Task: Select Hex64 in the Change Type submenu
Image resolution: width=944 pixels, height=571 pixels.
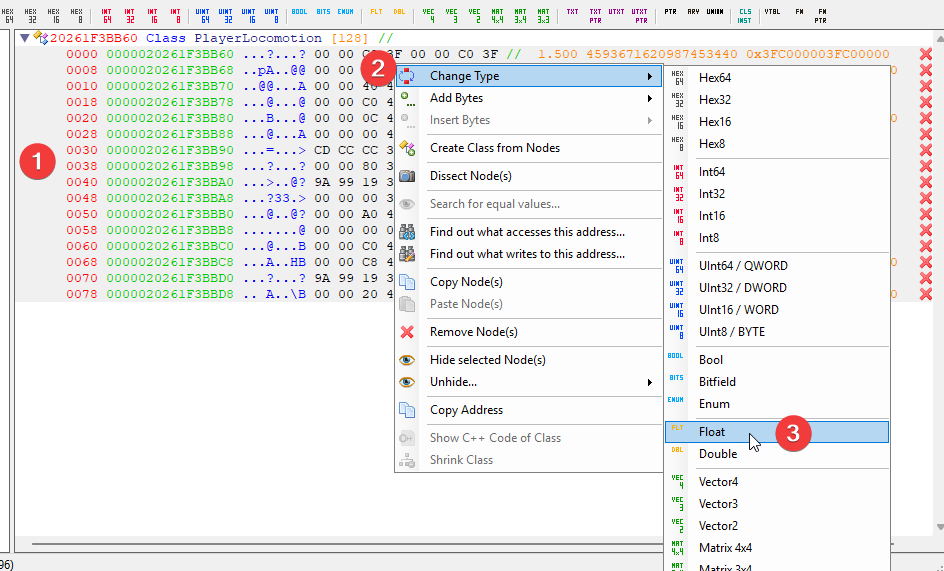Action: pos(777,78)
